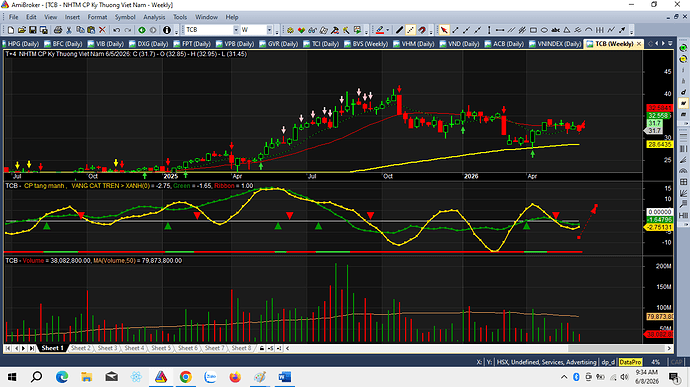The height and width of the screenshot is (387, 690).
Task: Select the Sheet 2 tab
Action: click(x=81, y=348)
